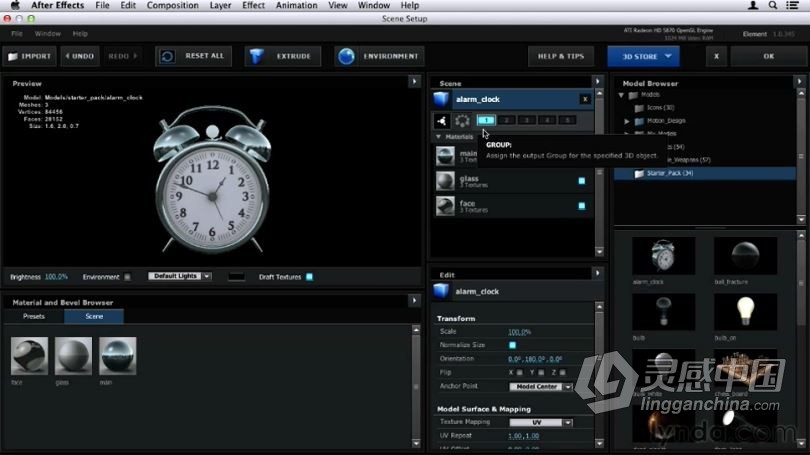Toggle the glass material visibility checkbox
The image size is (810, 455).
click(x=581, y=181)
